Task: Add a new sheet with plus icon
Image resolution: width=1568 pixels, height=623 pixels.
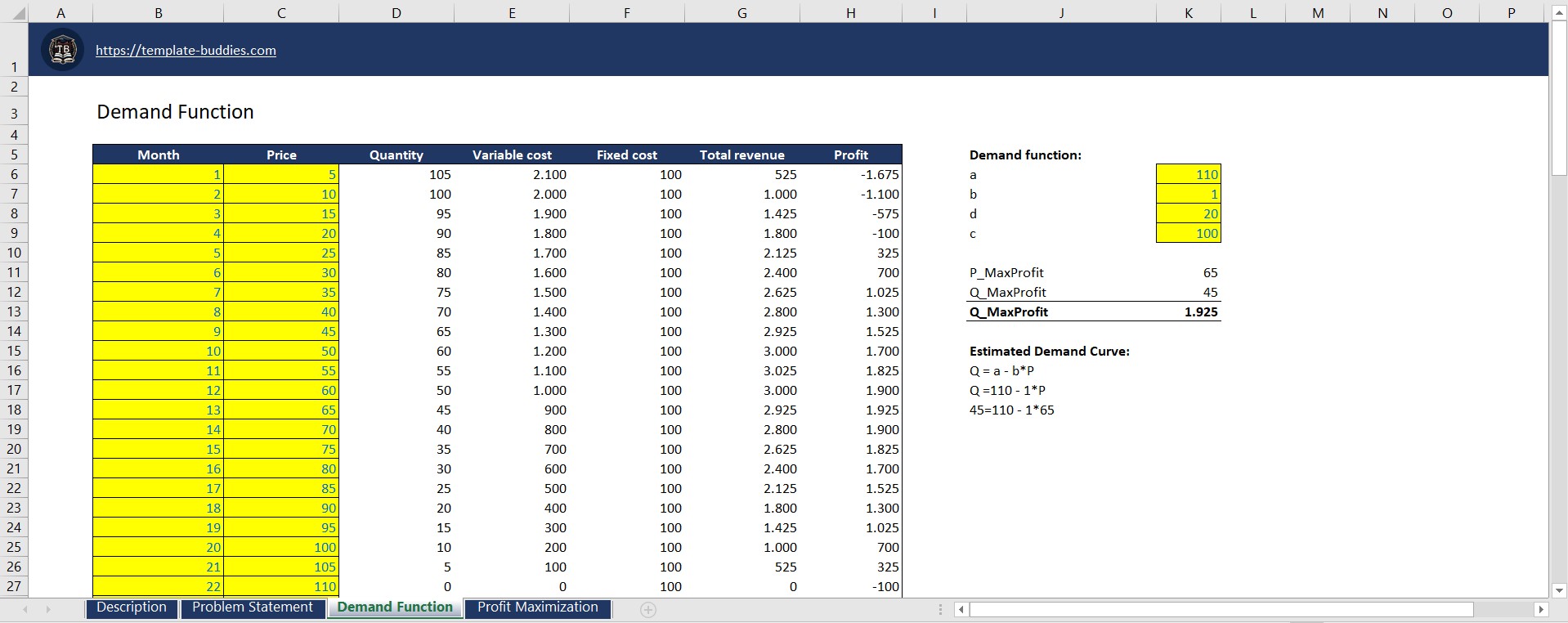Action: (648, 610)
